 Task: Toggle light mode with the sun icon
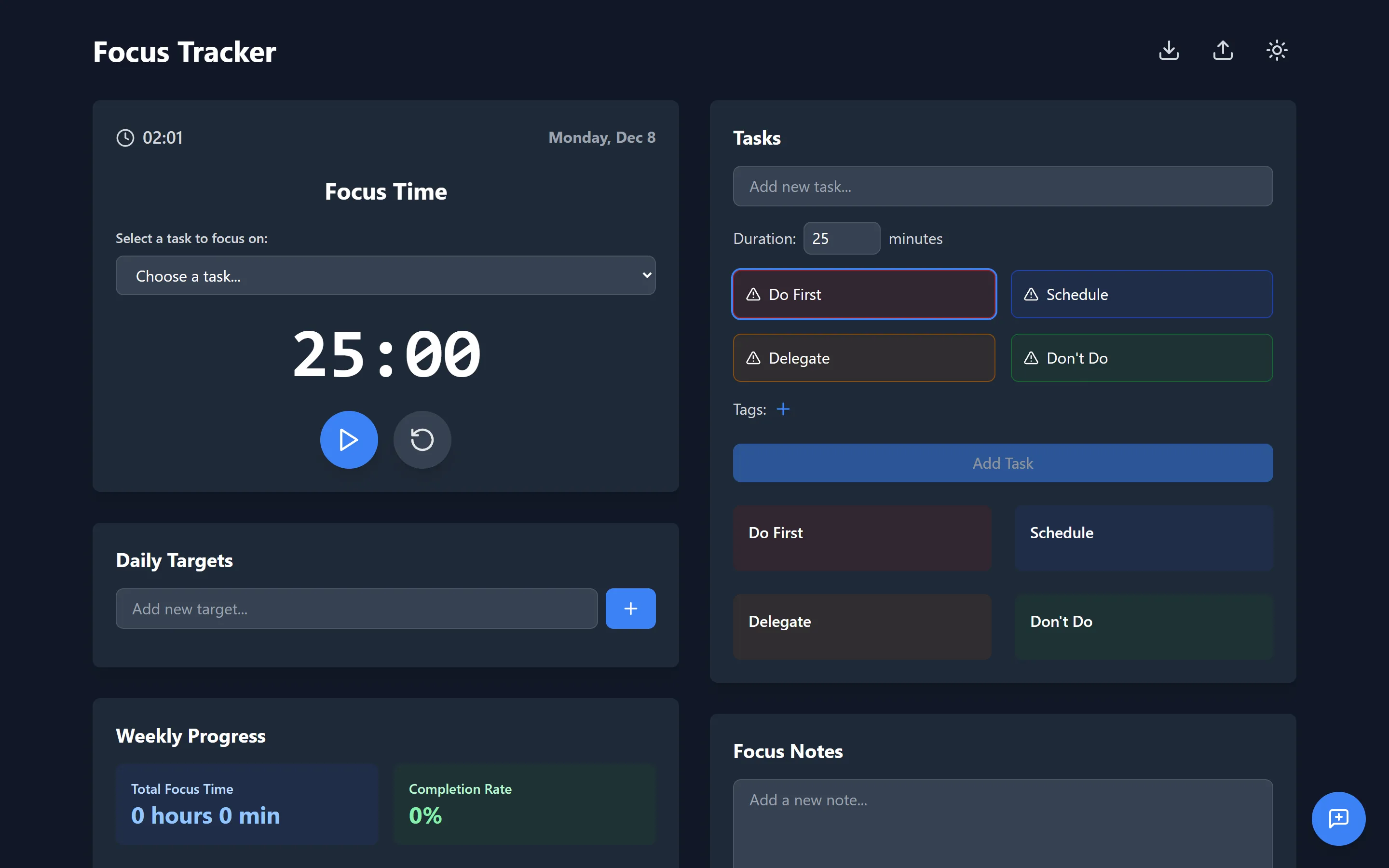1277,51
